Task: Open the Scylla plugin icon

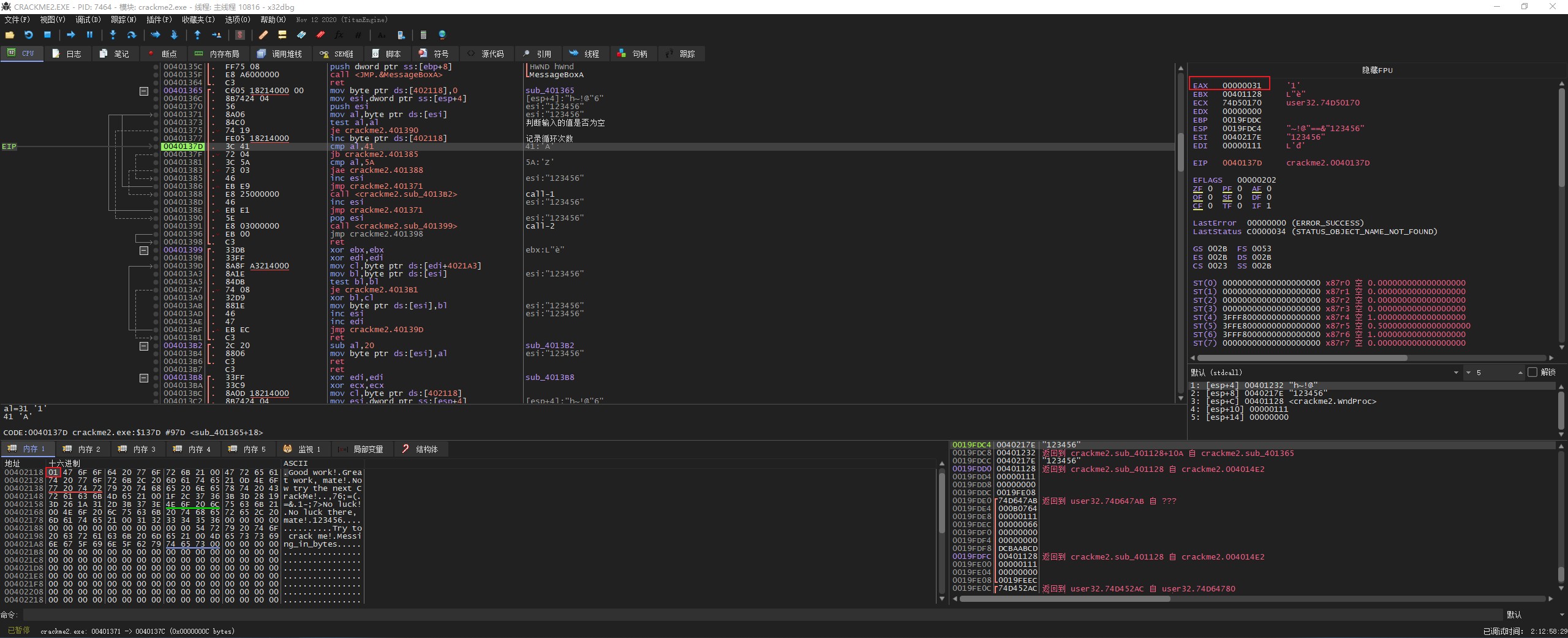Action: (240, 35)
